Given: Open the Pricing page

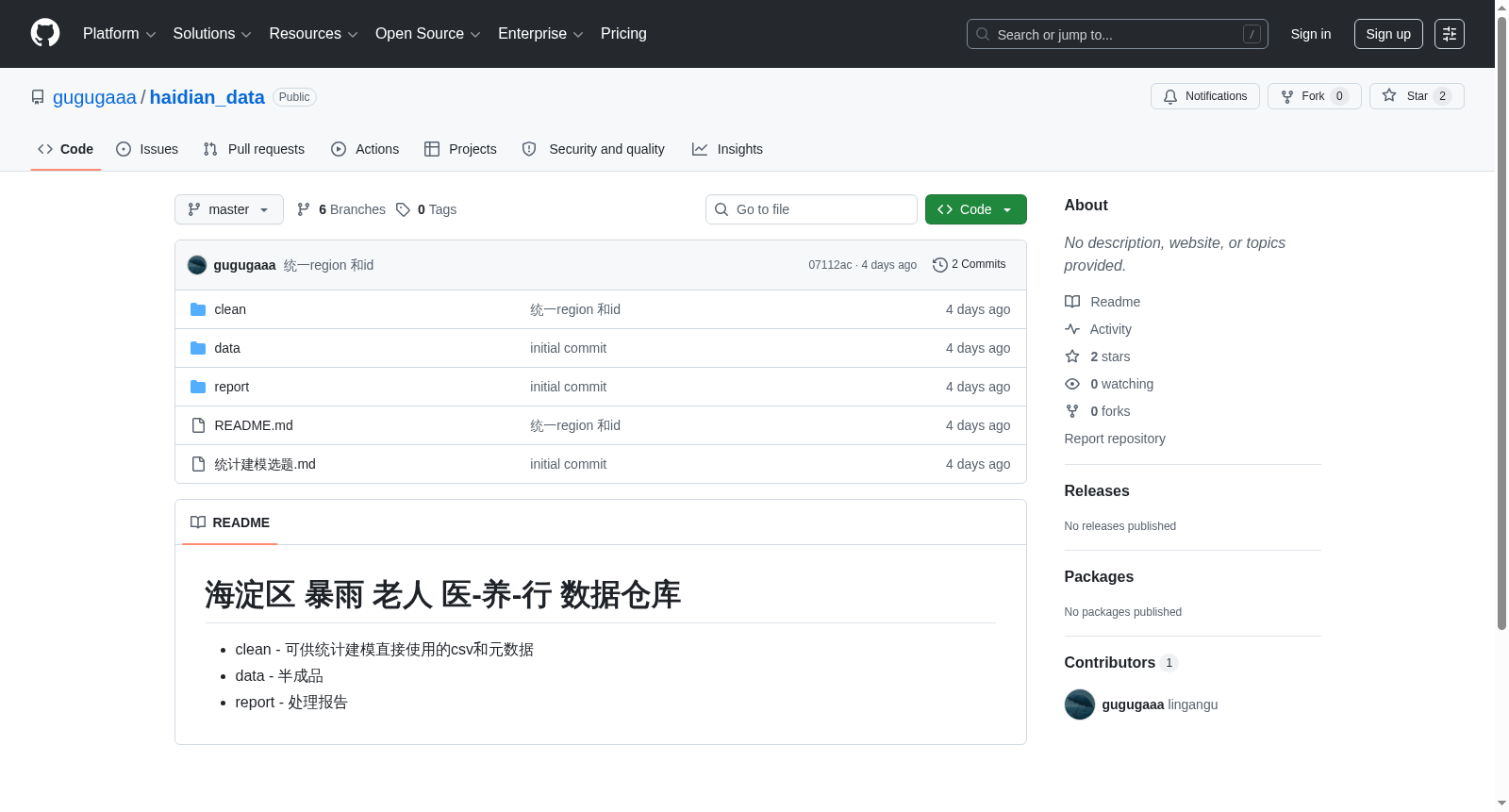Looking at the screenshot, I should [623, 34].
